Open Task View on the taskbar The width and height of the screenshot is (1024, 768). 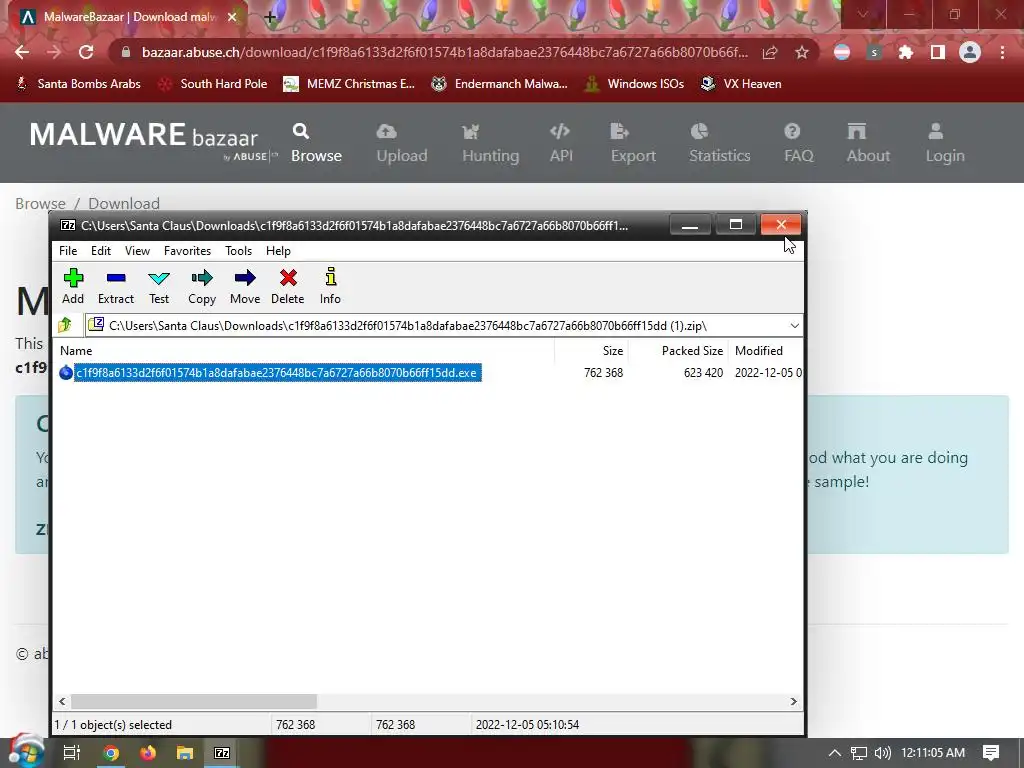pyautogui.click(x=71, y=753)
